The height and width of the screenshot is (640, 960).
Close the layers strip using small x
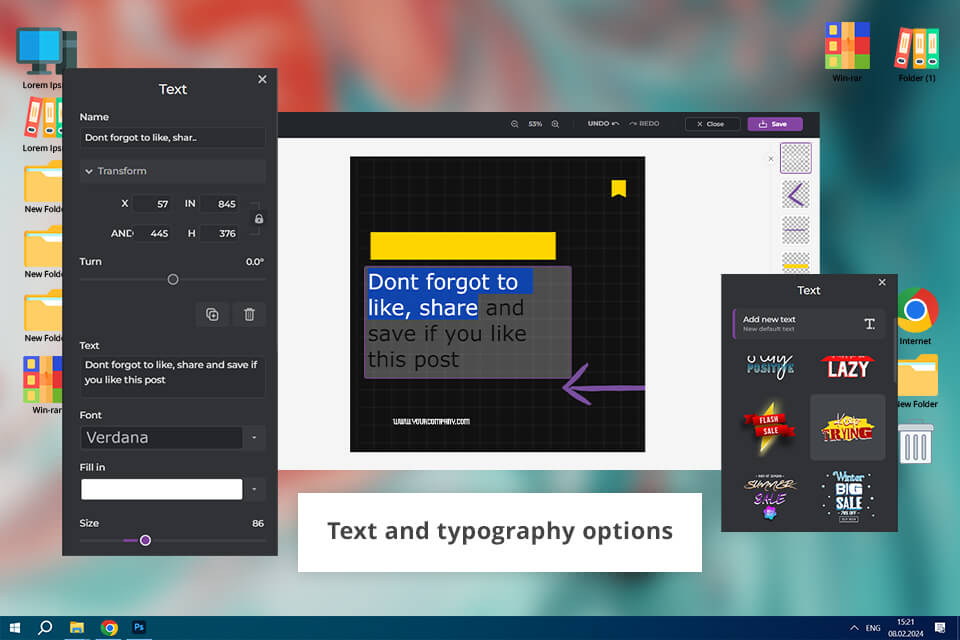771,159
